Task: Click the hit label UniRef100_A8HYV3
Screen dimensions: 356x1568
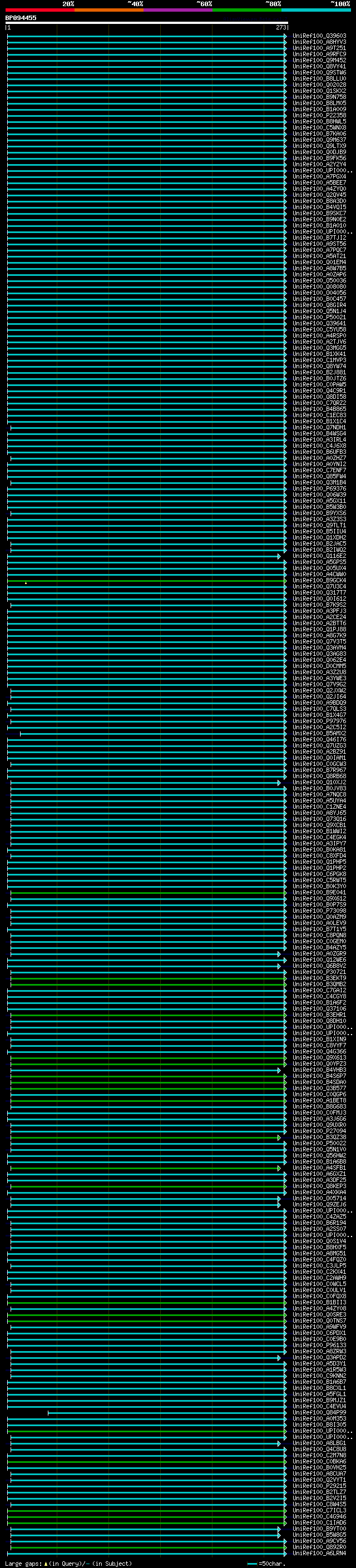Action: click(319, 42)
